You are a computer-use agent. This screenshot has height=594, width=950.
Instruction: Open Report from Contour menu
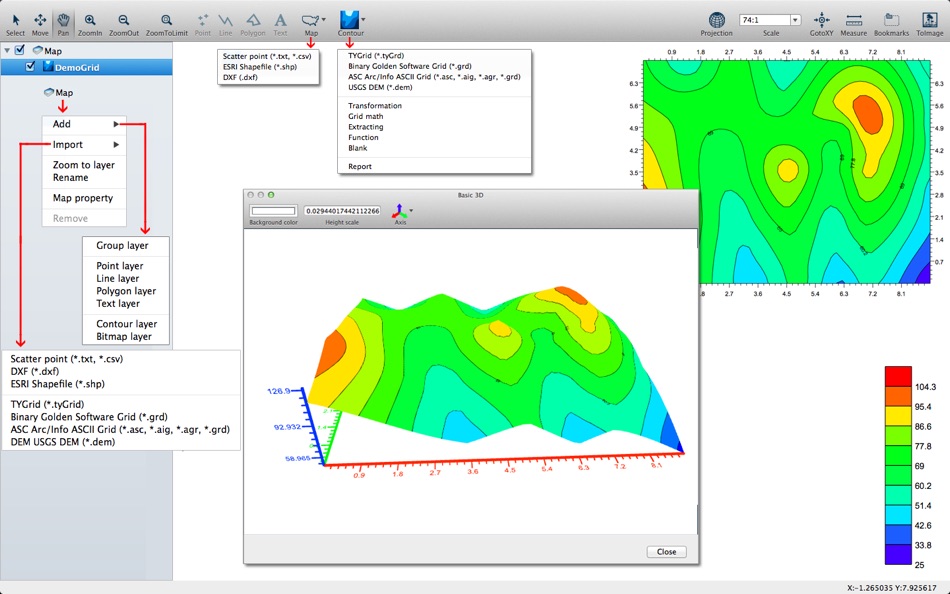pos(360,166)
